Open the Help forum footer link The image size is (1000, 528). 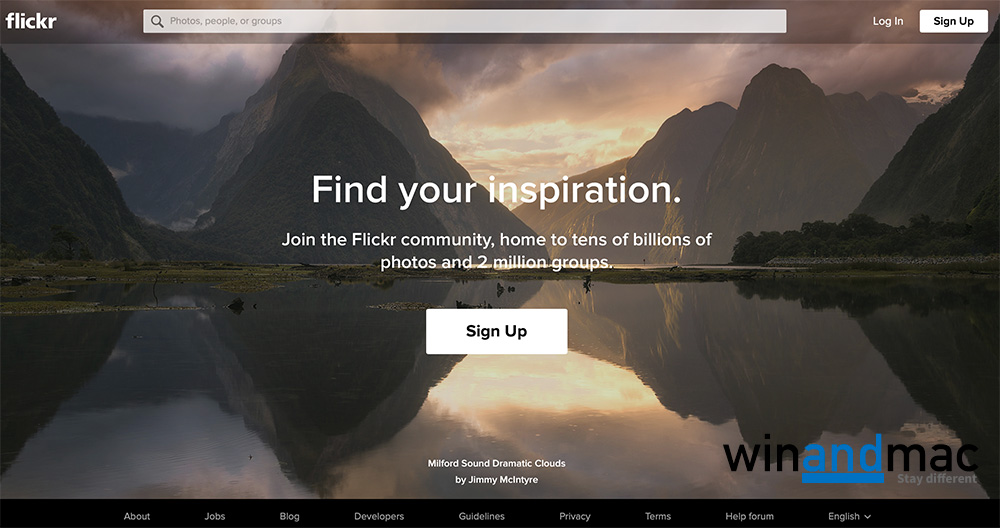[749, 517]
